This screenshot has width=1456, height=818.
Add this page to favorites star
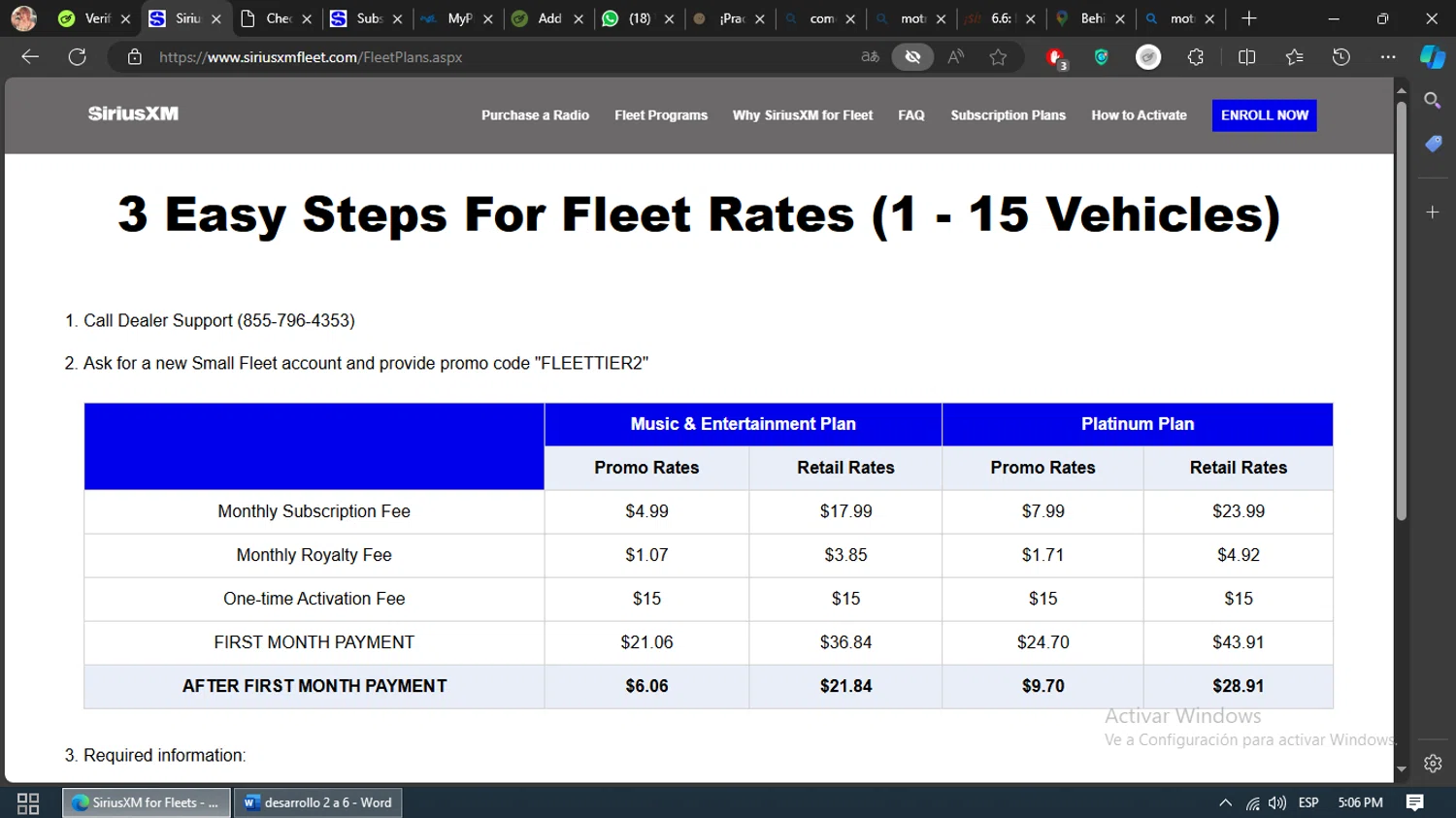[x=998, y=57]
